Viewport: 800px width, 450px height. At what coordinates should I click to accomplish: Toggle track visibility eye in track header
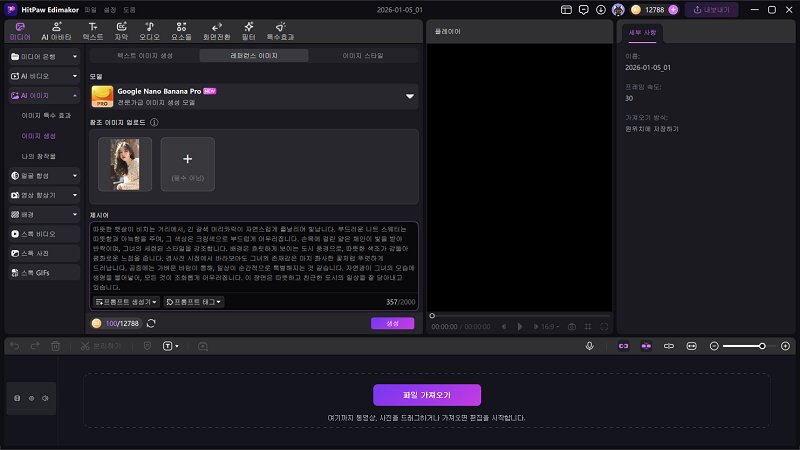pos(31,398)
